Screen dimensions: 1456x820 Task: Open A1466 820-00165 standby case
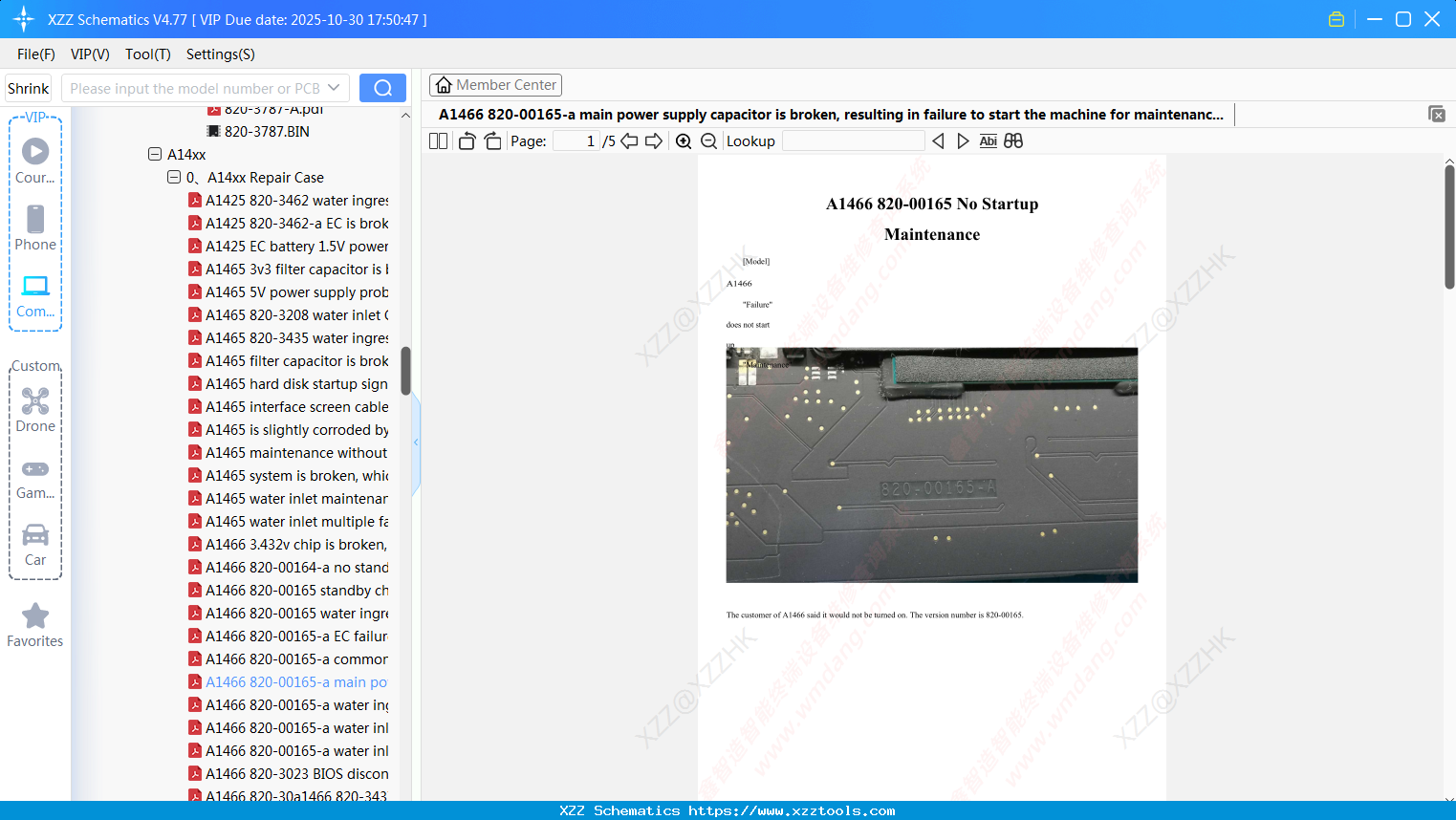point(289,590)
